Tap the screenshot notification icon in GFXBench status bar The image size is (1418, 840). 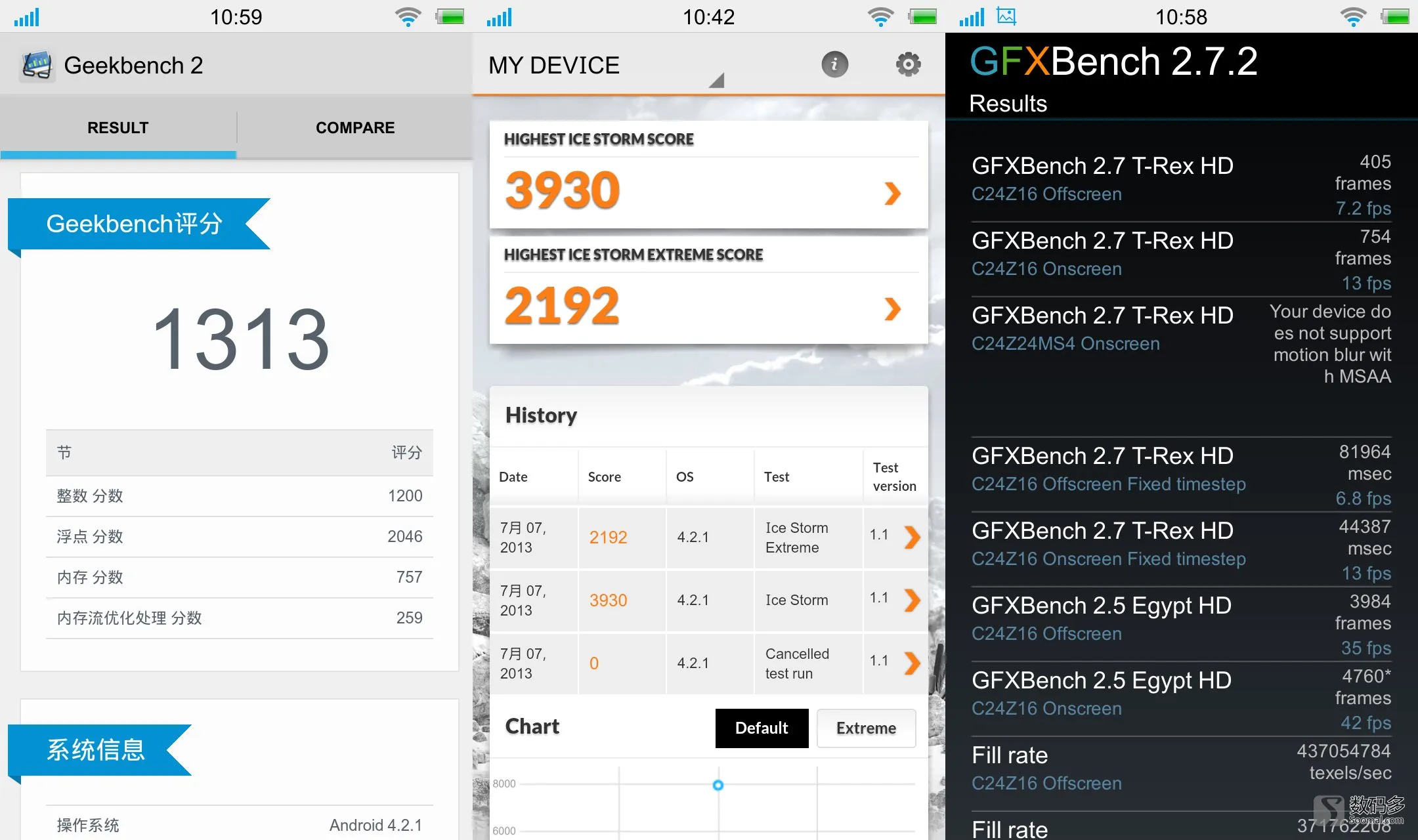(x=1006, y=16)
